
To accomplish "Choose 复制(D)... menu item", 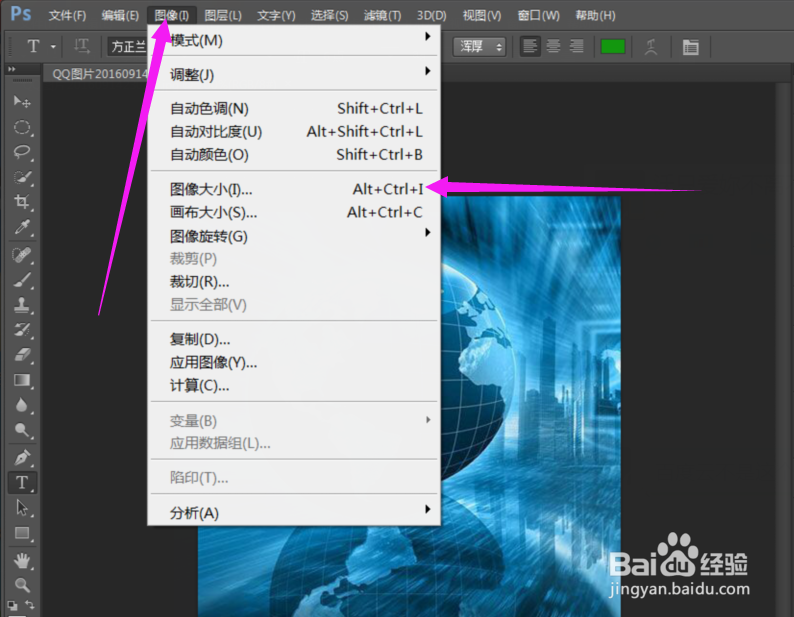I will (x=294, y=339).
